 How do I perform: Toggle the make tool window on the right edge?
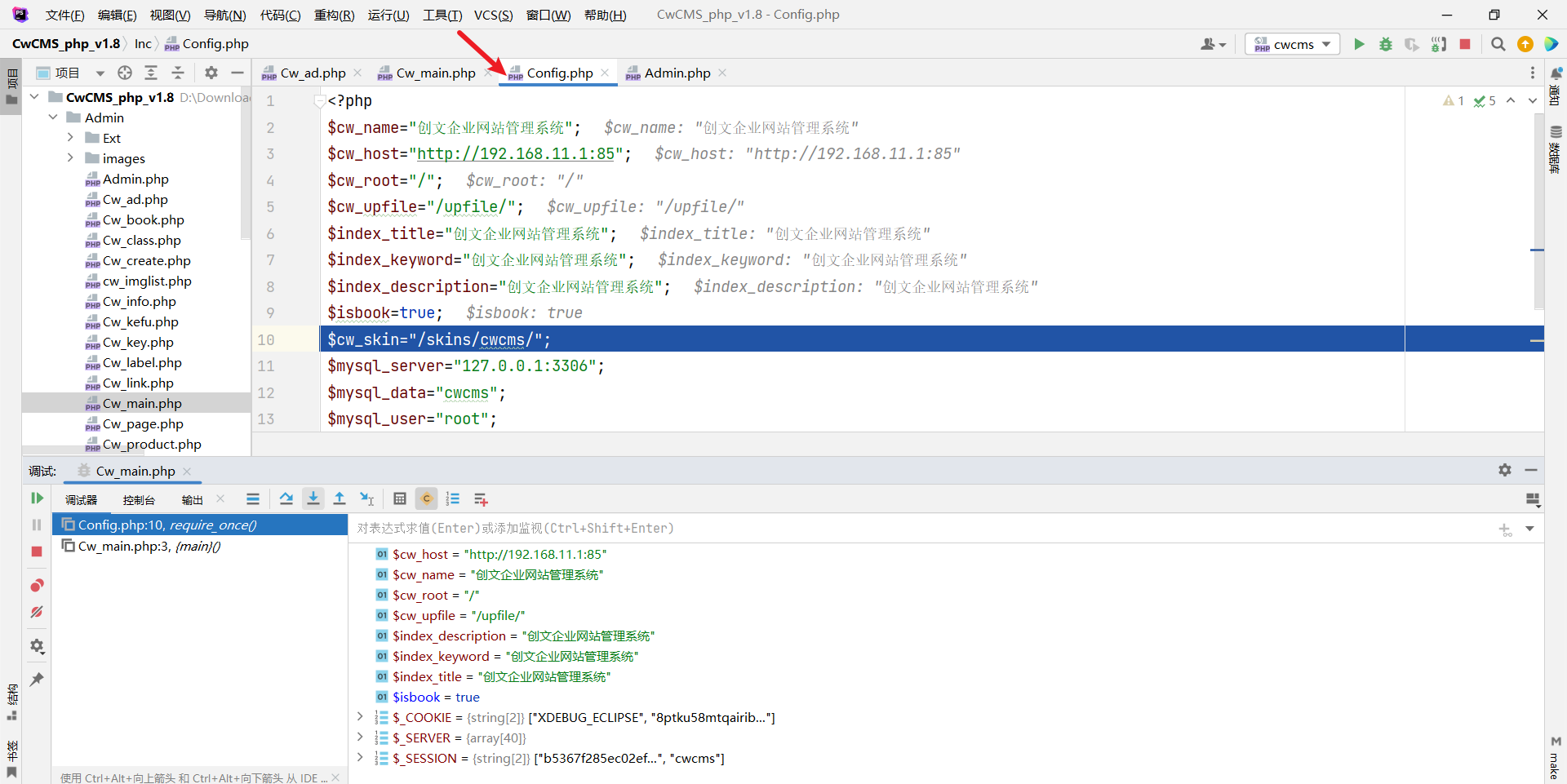[1556, 759]
